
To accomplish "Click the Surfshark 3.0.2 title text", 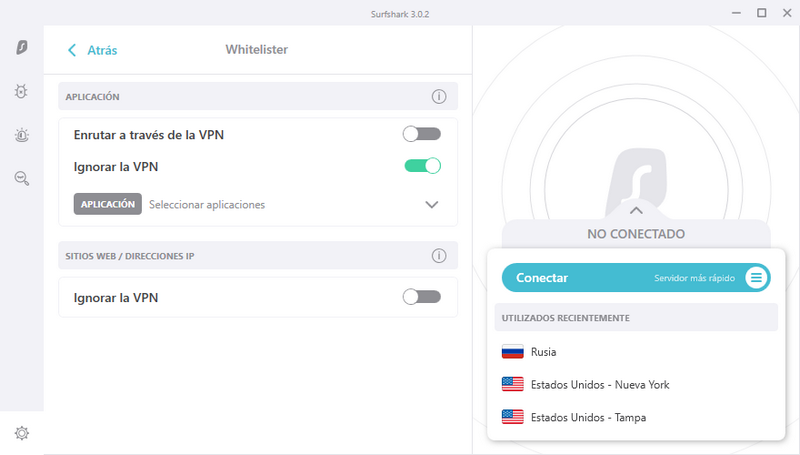I will coord(399,14).
